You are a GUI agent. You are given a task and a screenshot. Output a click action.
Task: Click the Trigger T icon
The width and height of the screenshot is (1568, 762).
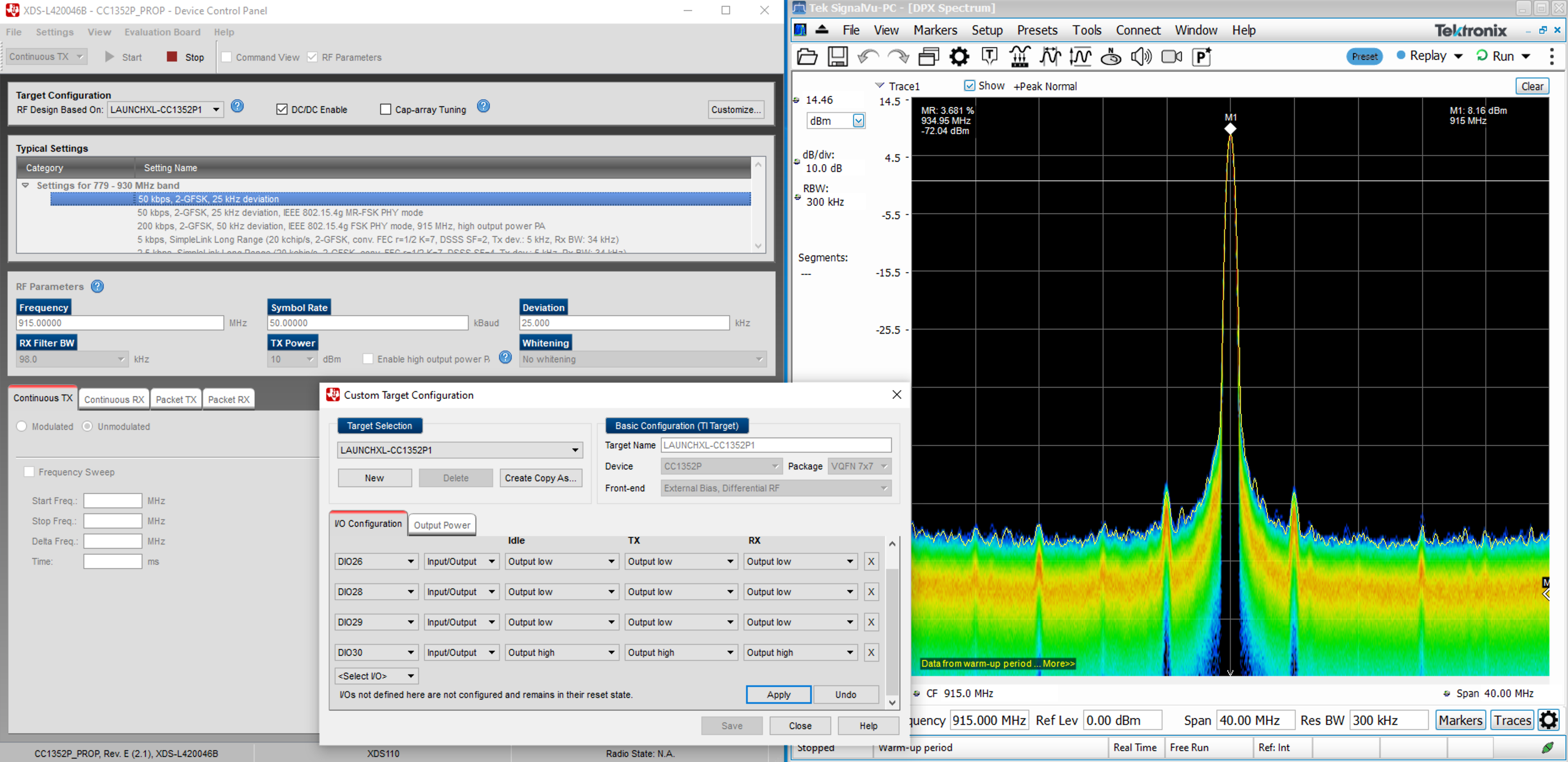tap(989, 56)
